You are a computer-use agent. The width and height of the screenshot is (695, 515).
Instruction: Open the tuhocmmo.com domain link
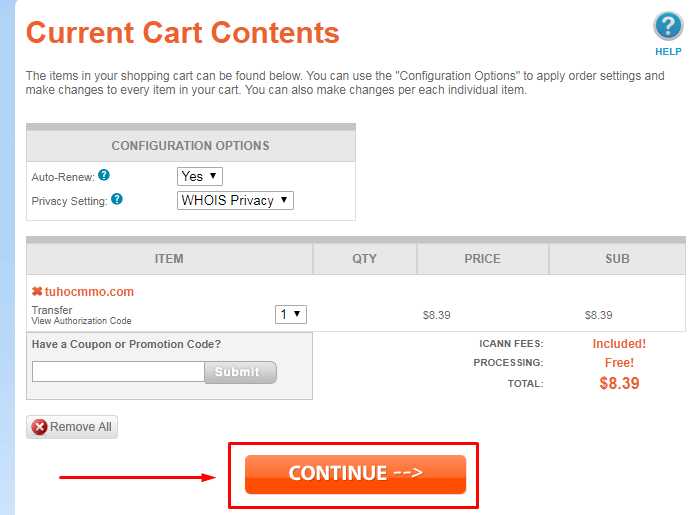pos(89,292)
